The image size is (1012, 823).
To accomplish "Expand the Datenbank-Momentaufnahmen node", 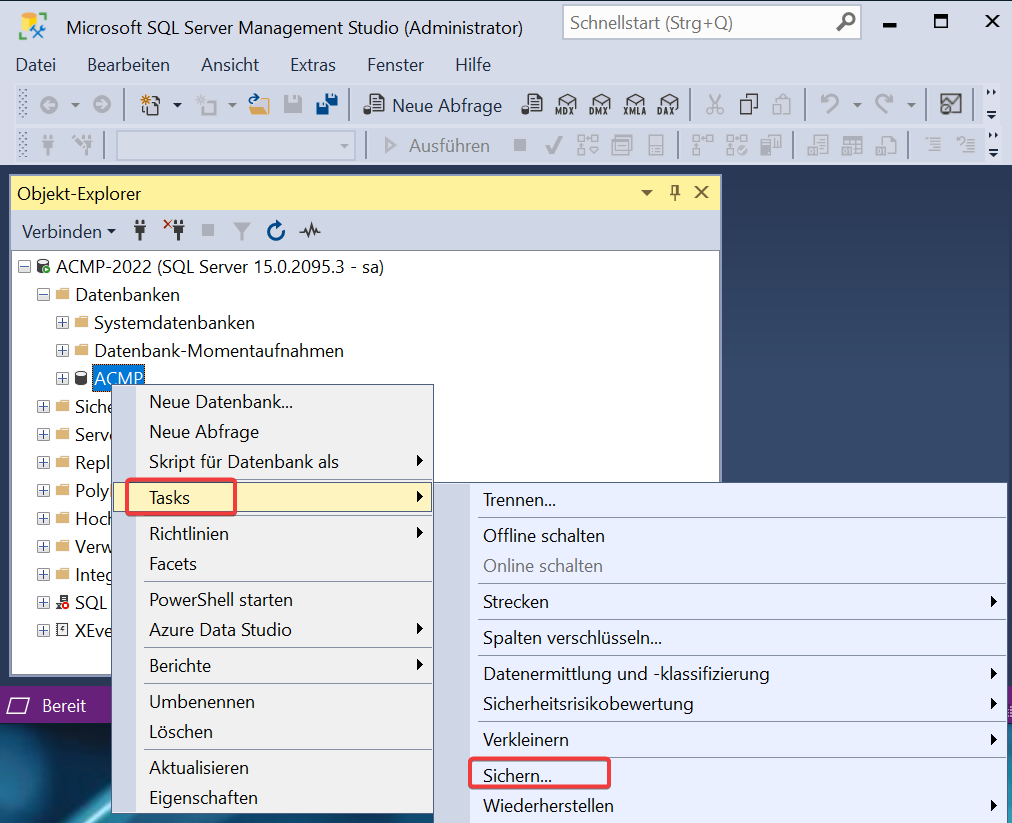I will coord(62,351).
